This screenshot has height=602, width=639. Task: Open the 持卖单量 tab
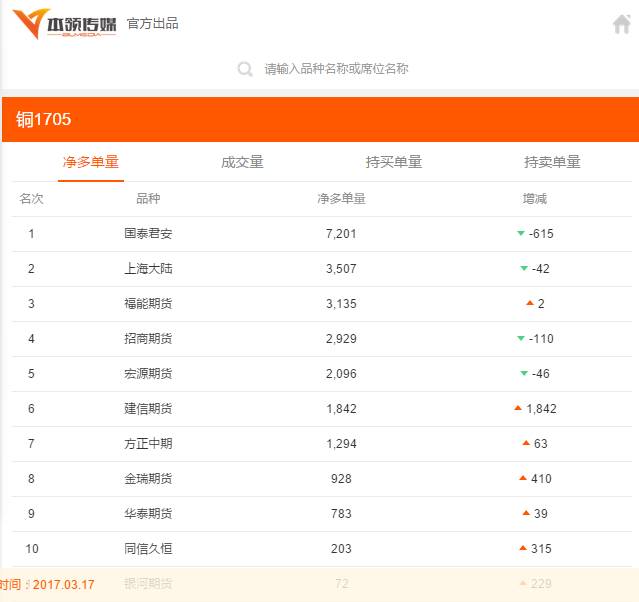tap(552, 162)
